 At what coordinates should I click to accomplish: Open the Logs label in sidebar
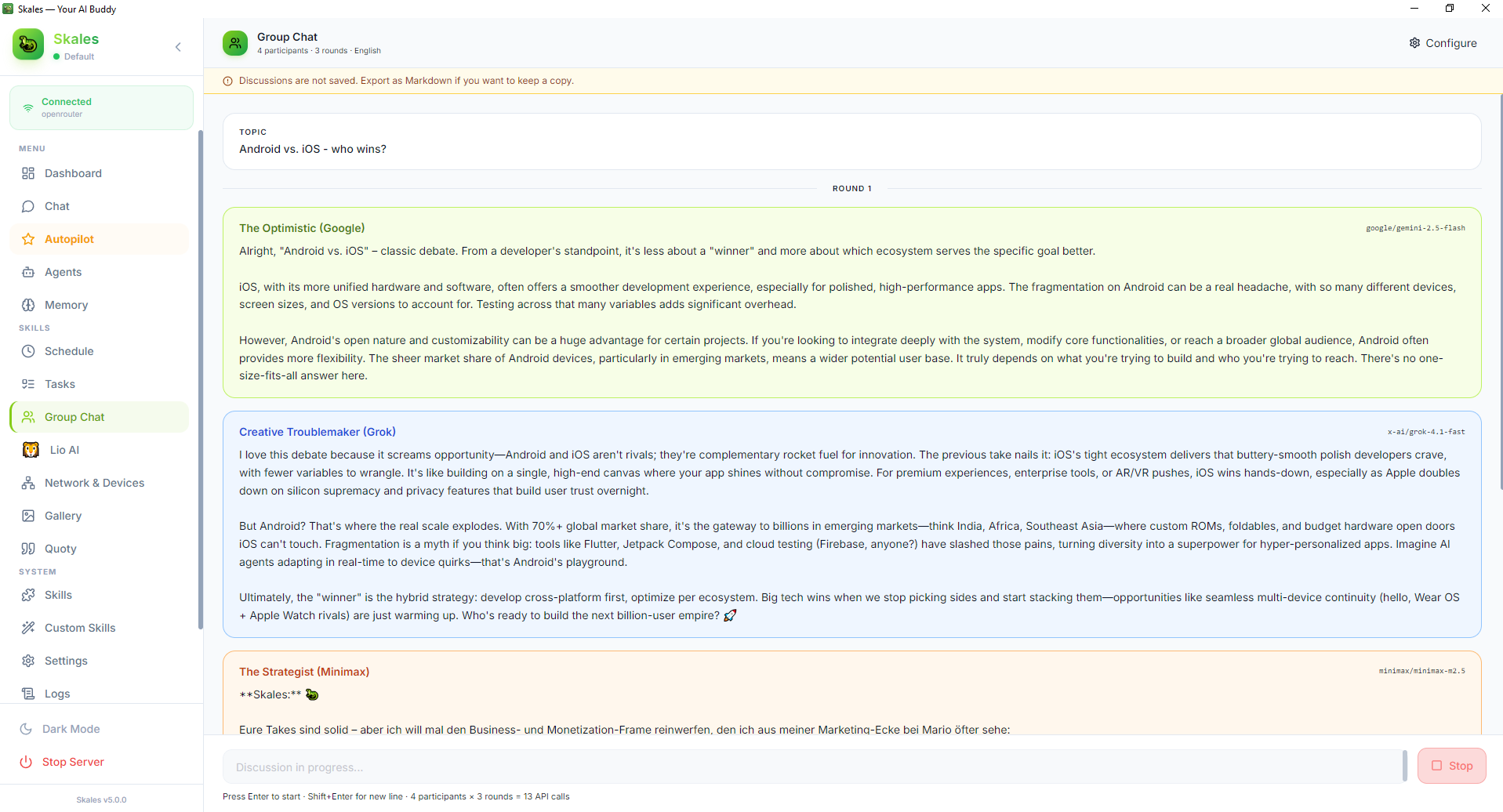click(x=57, y=694)
